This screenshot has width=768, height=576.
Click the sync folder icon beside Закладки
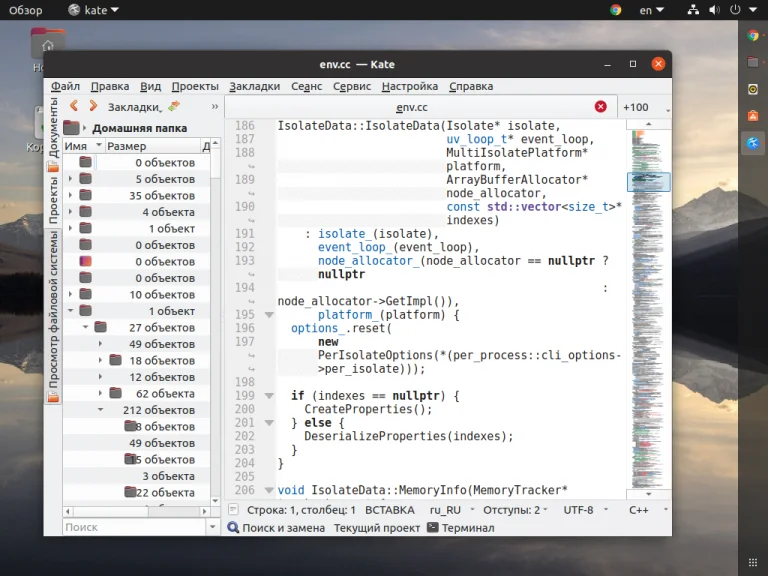[174, 106]
